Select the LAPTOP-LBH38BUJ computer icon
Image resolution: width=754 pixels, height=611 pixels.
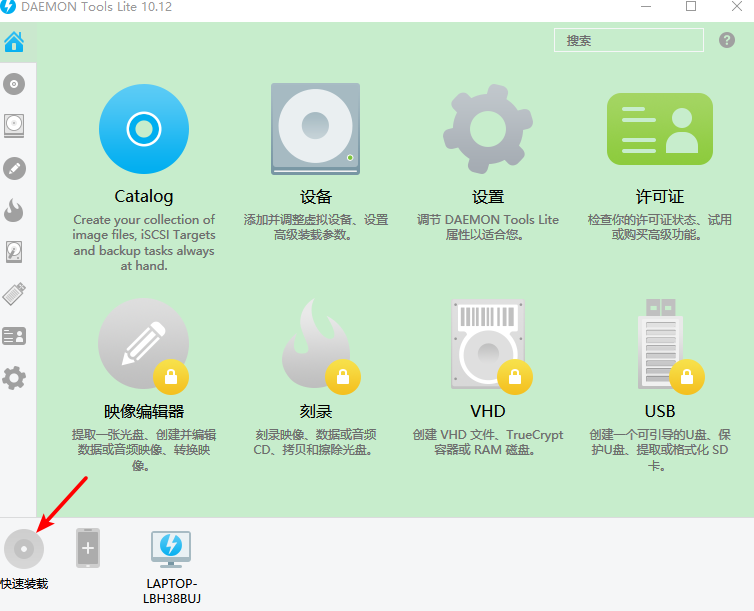pos(171,549)
